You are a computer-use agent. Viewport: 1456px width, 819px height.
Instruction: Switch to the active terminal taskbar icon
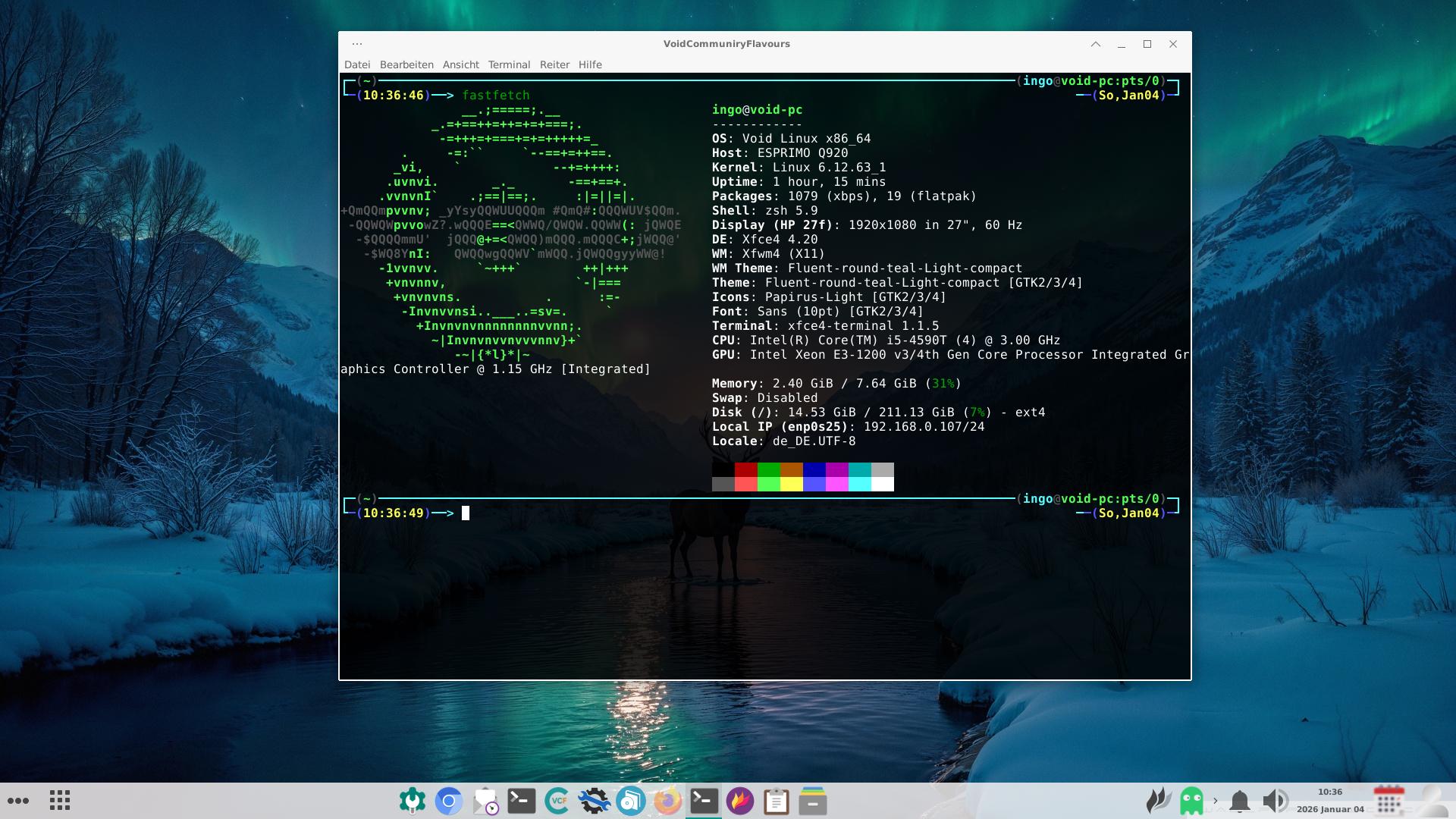(x=704, y=801)
